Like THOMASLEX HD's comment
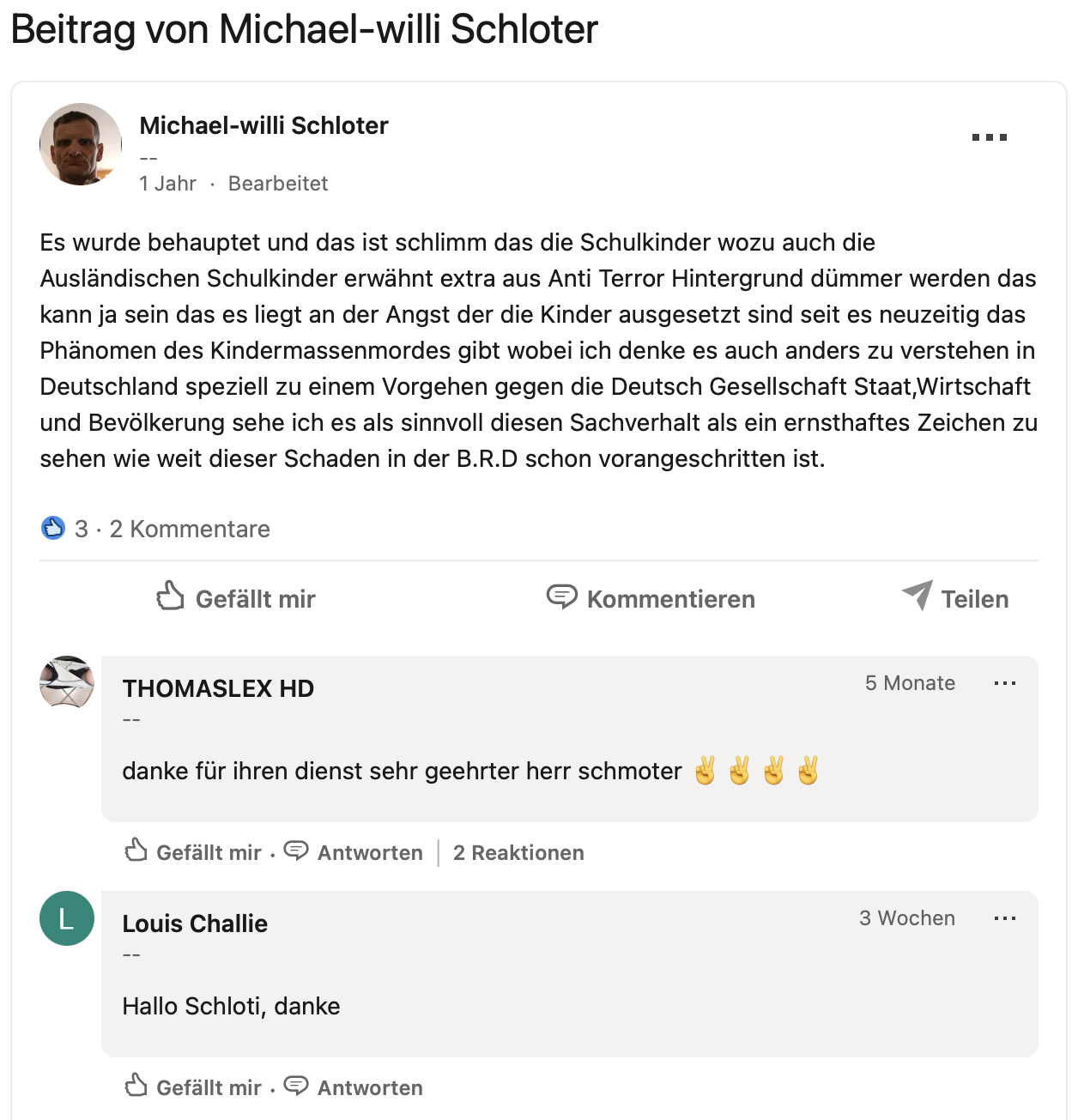This screenshot has height=1120, width=1078. coord(194,852)
